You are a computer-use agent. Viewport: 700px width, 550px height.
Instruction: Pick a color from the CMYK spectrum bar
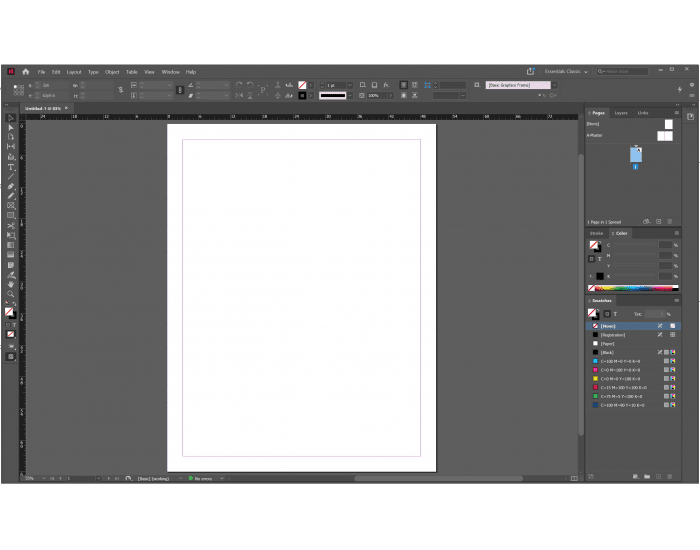point(636,288)
